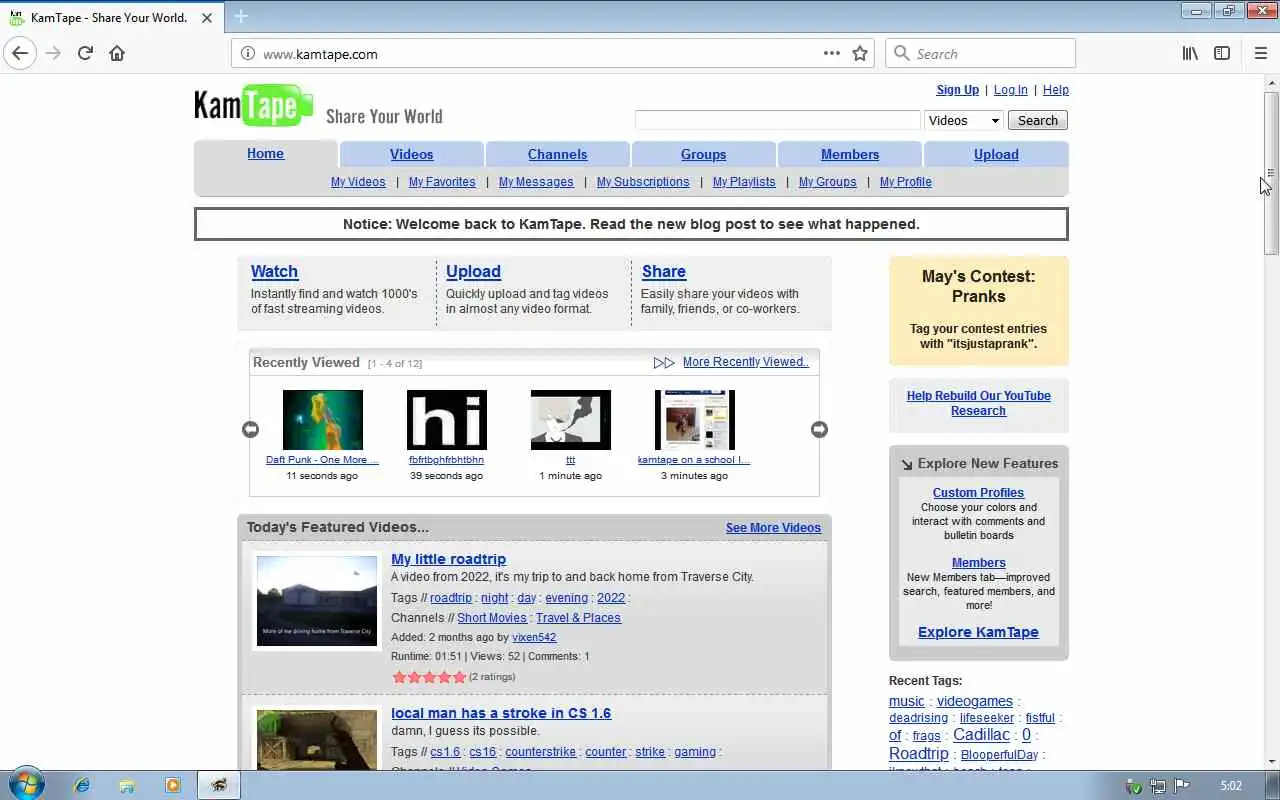The image size is (1280, 800).
Task: Click the Cadillac recent tag
Action: coord(981,735)
